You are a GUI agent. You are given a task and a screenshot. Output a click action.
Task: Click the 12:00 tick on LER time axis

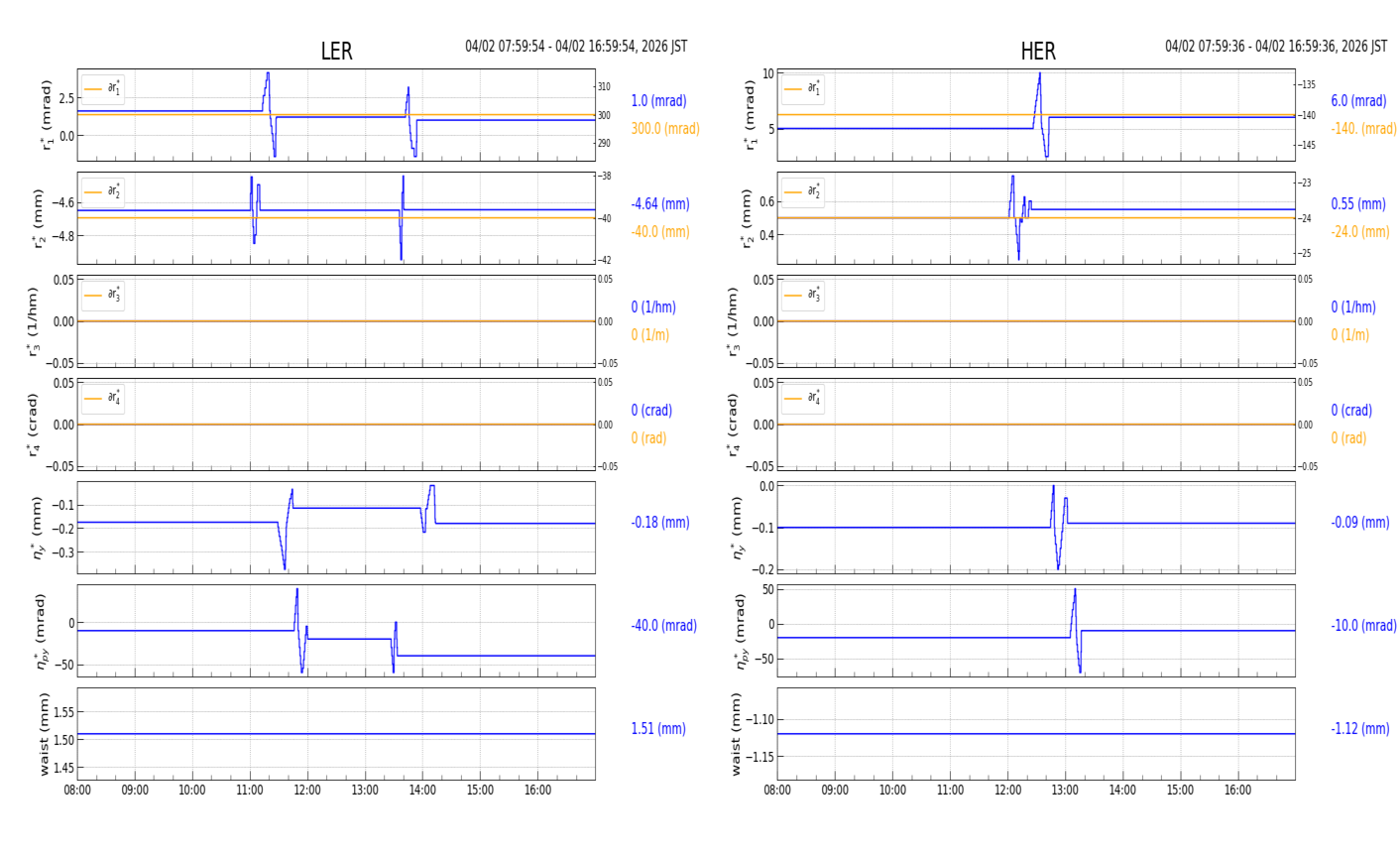(x=307, y=791)
